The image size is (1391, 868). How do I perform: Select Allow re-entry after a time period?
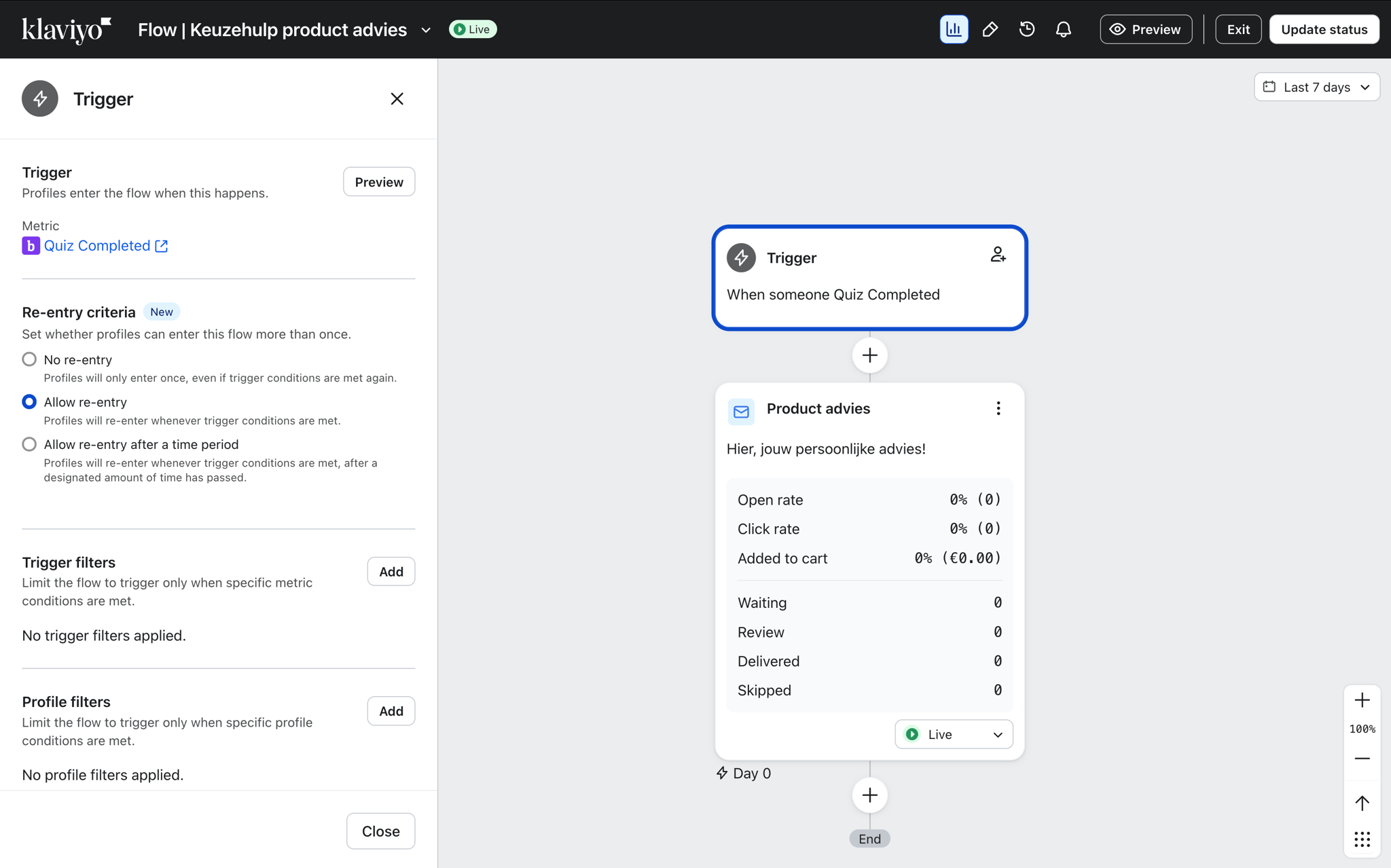coord(29,444)
